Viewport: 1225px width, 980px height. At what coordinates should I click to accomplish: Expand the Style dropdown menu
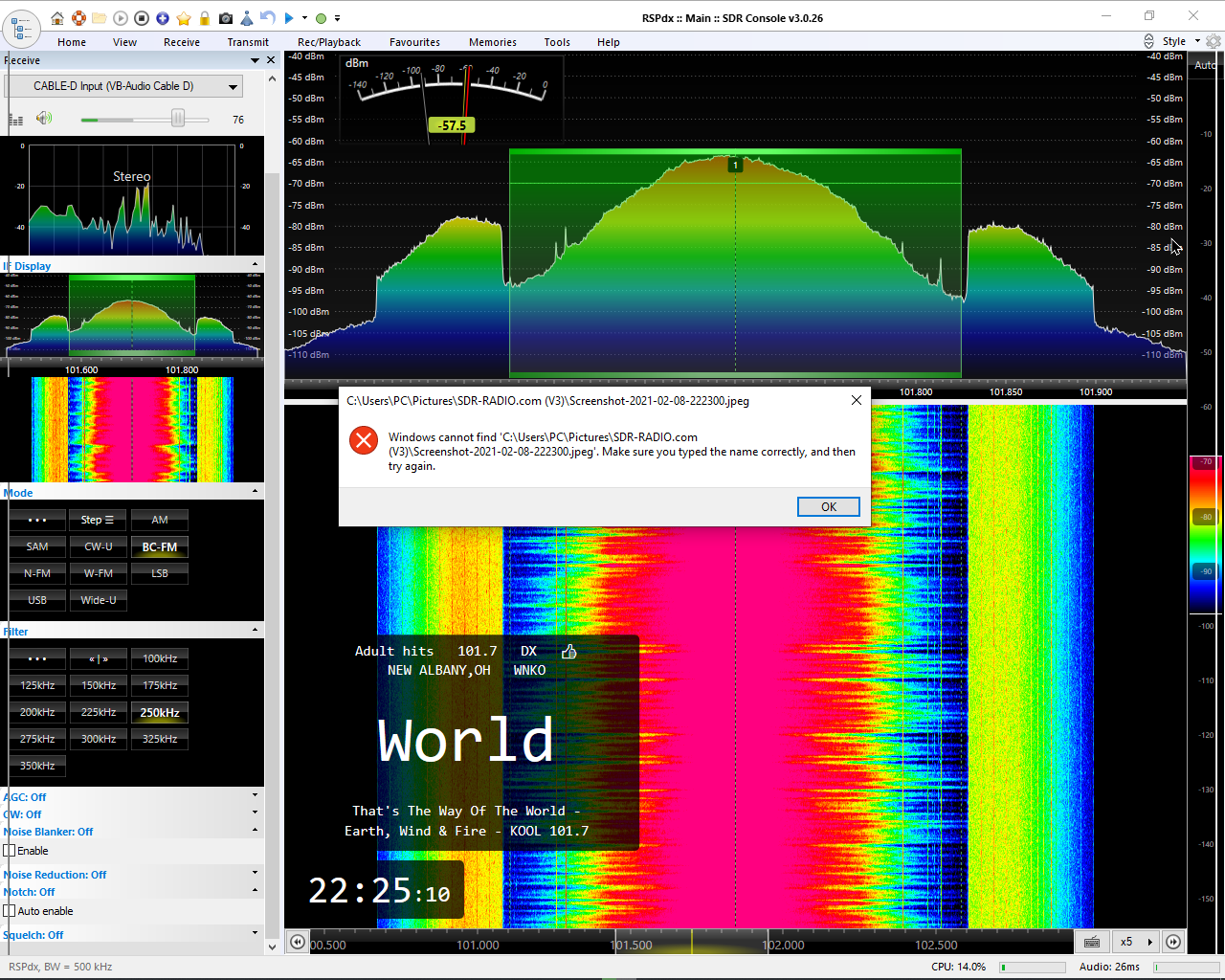coord(1180,41)
